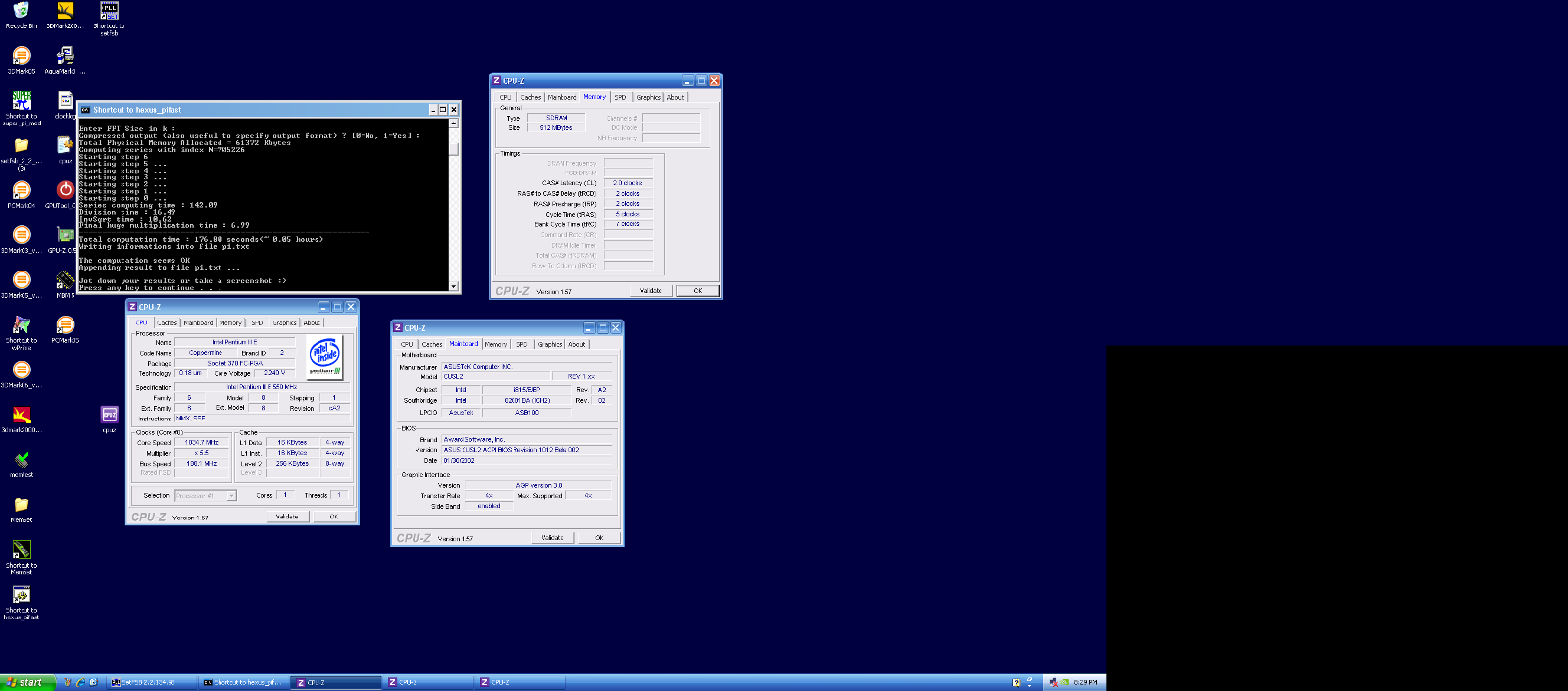Screen dimensions: 1568x691
Task: Open the memtest desktop icon
Action: tap(22, 460)
